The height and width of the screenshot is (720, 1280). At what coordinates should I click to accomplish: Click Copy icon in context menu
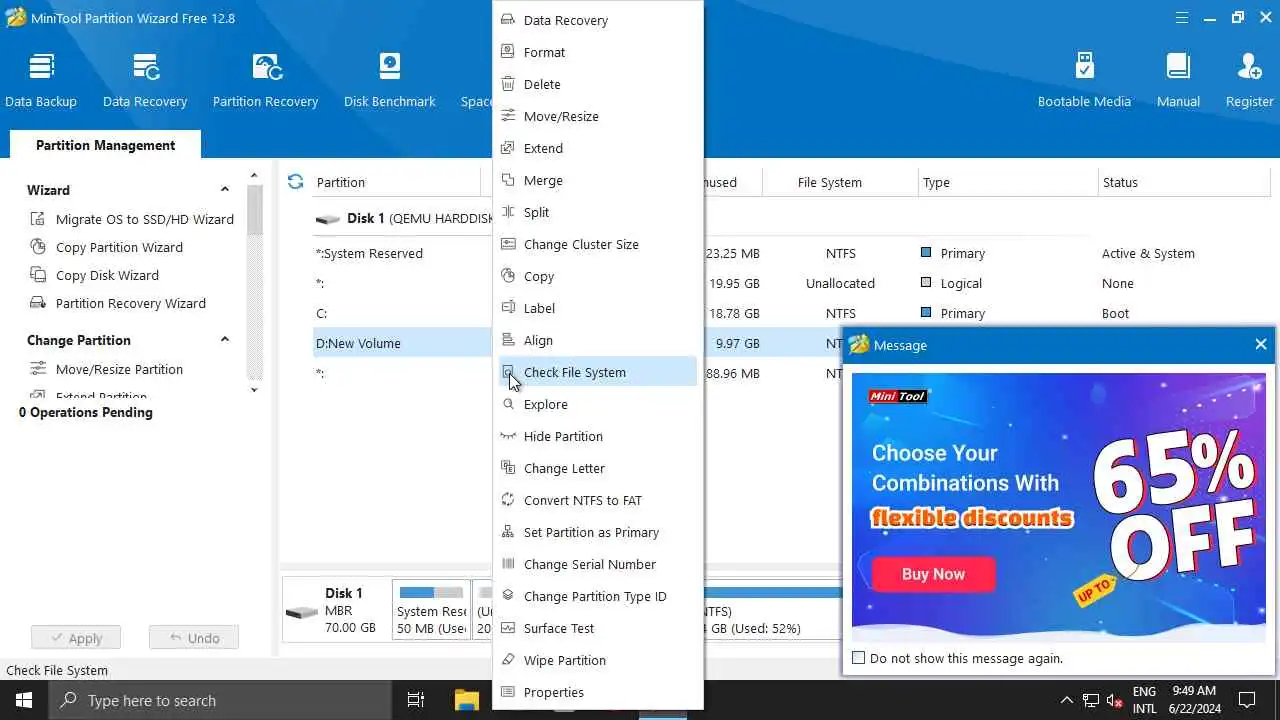[508, 276]
